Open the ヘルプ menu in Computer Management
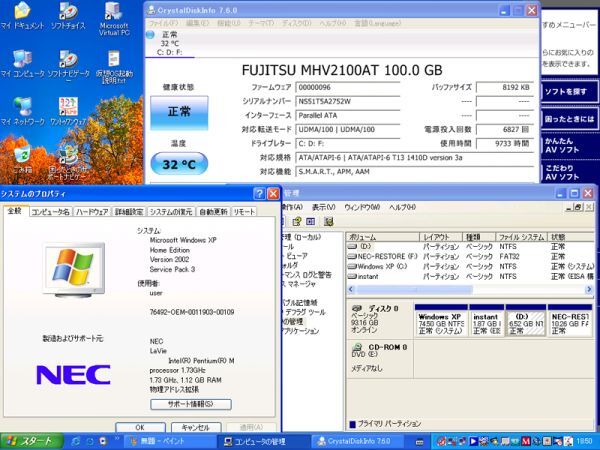 pyautogui.click(x=402, y=207)
